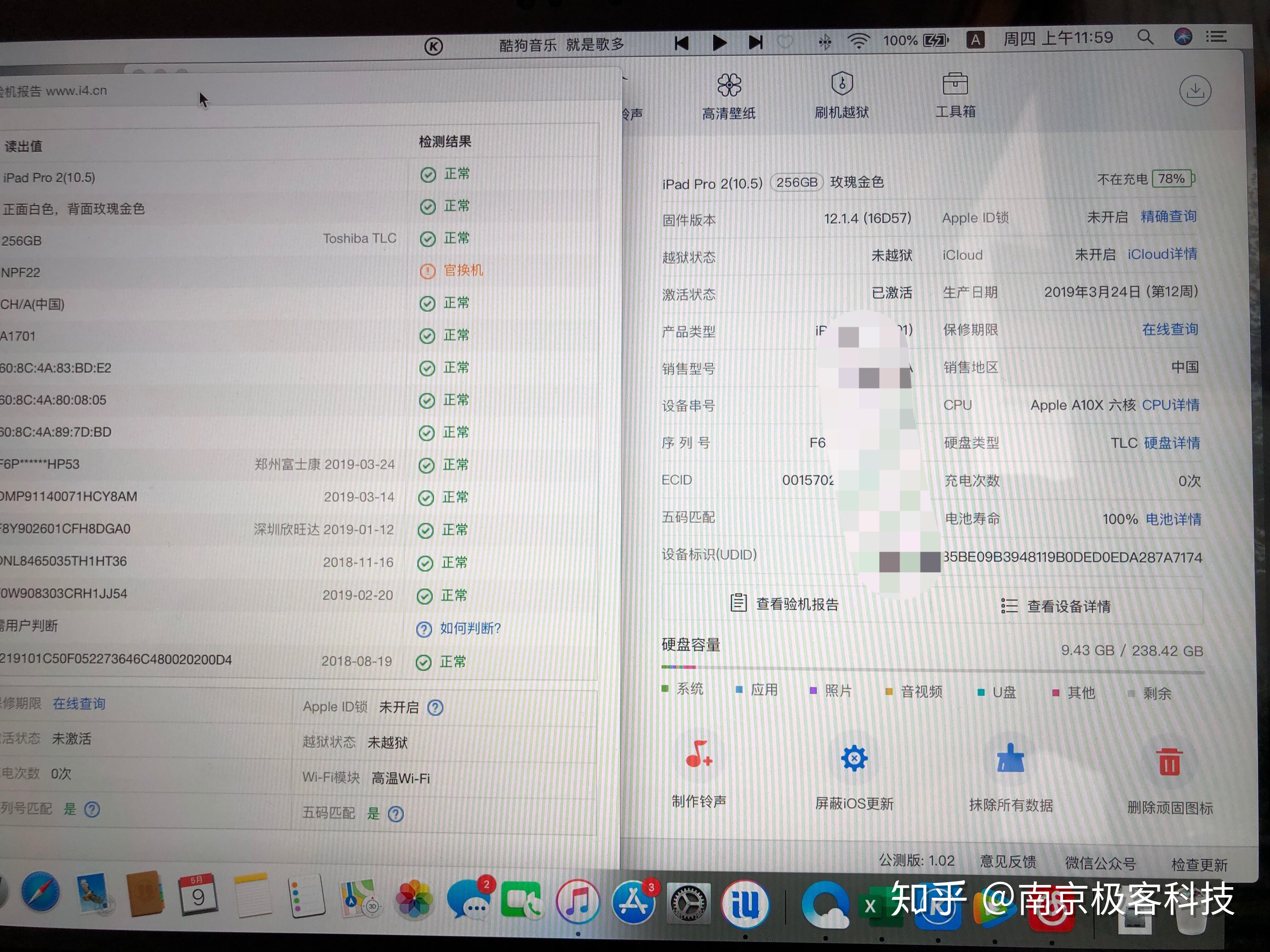The image size is (1270, 952).
Task: Open iTunes from the Dock
Action: point(578,901)
